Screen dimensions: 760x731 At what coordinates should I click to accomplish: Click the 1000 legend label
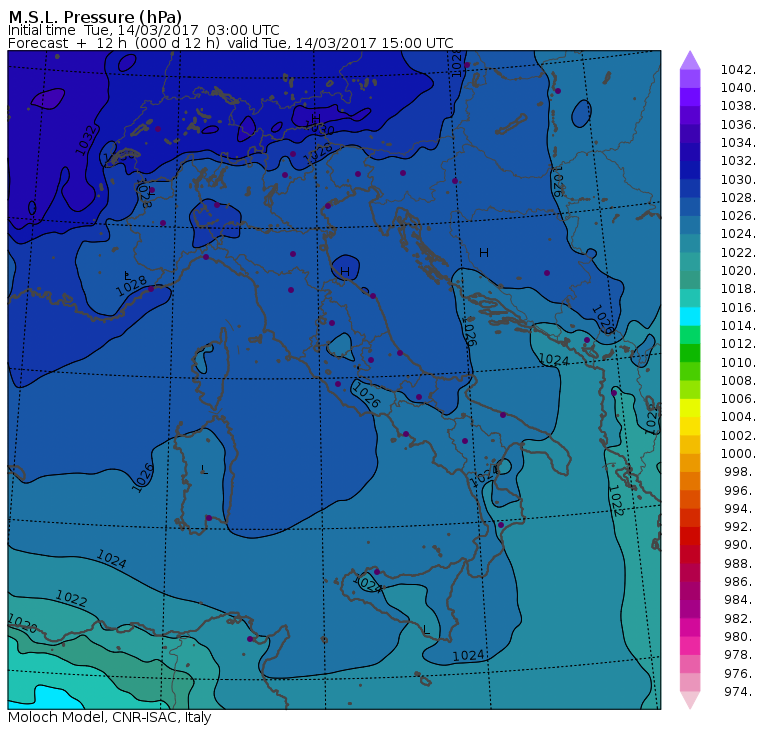point(738,453)
